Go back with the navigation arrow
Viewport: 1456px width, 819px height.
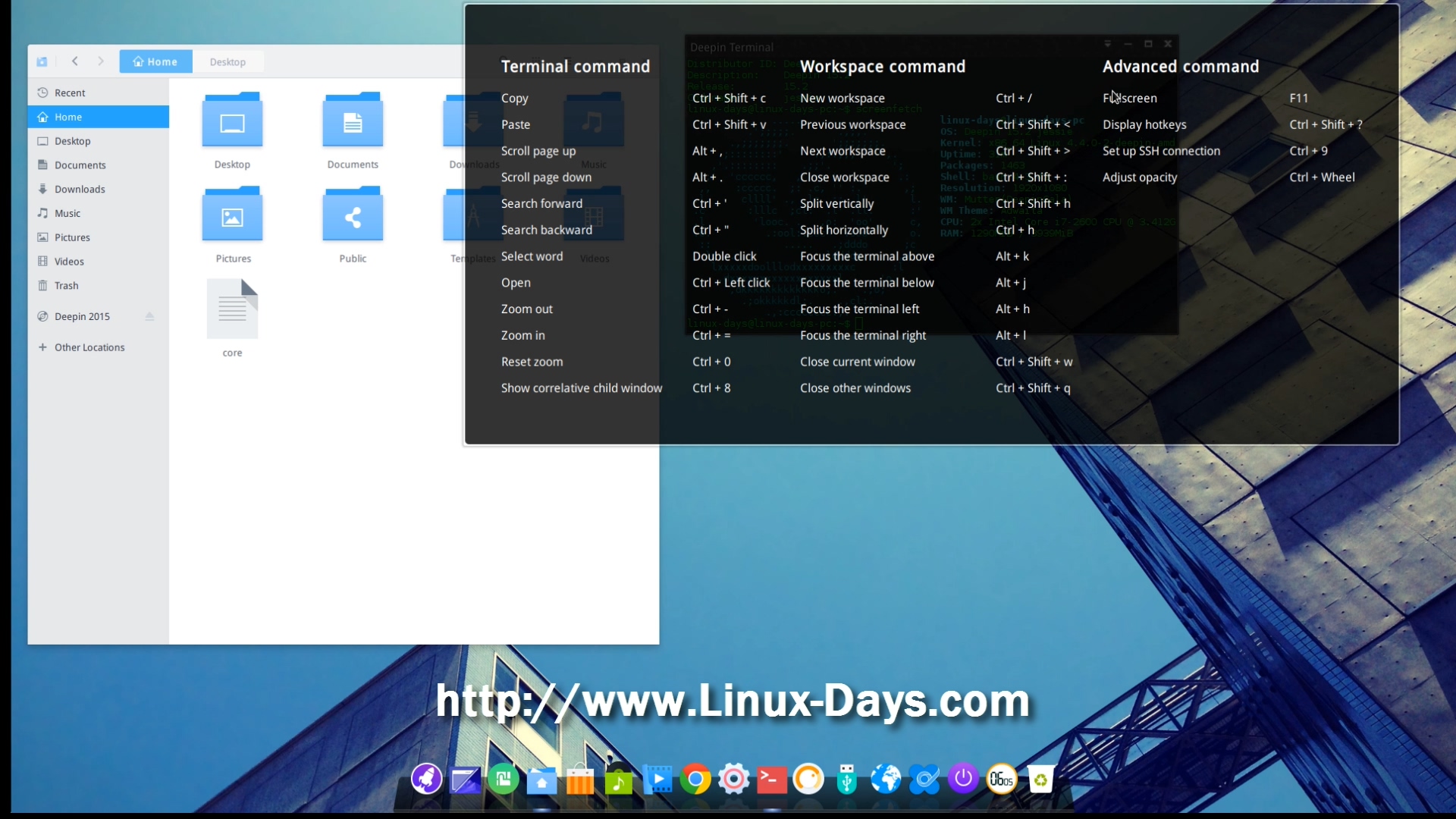click(74, 61)
